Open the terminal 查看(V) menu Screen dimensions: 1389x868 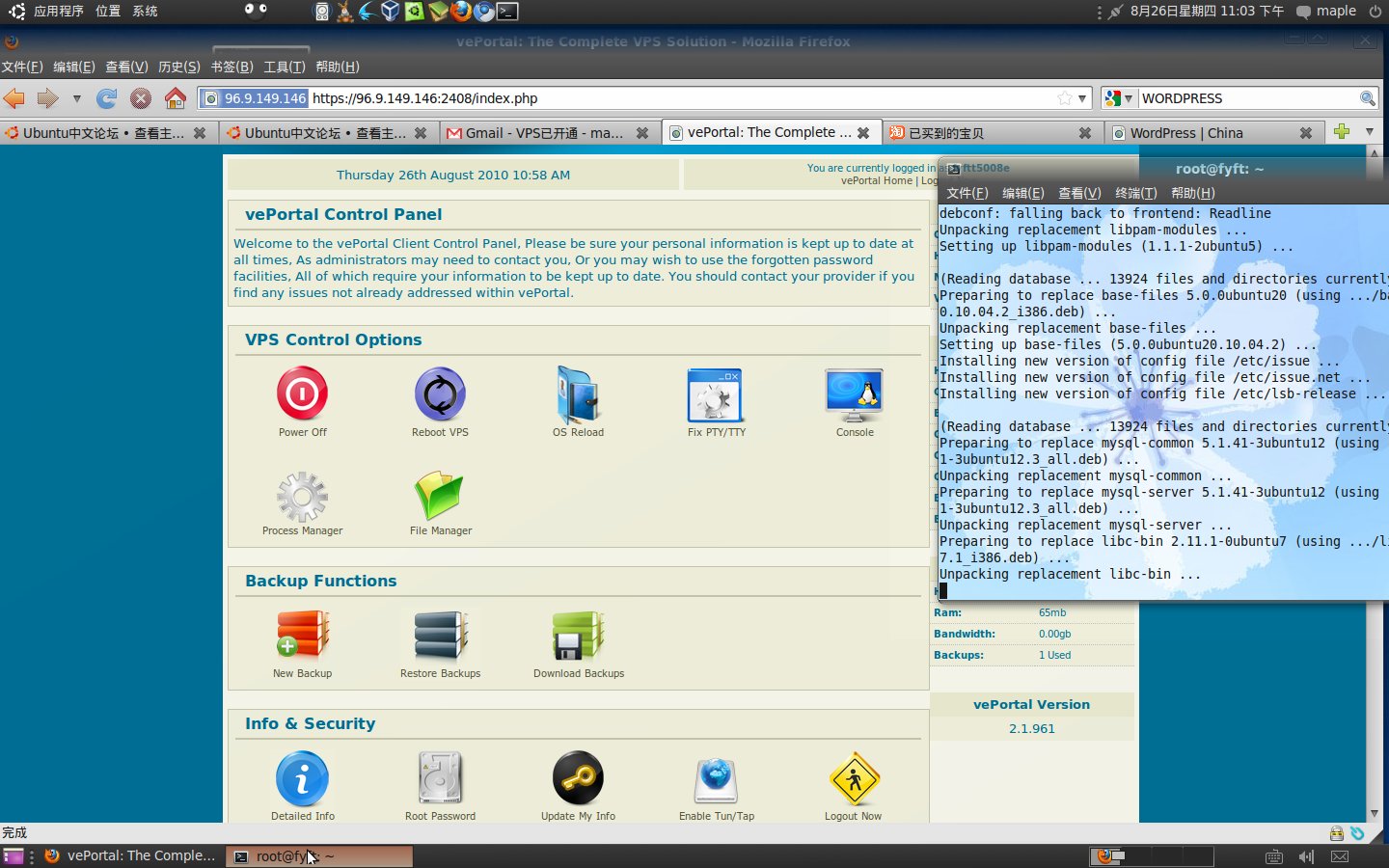[1079, 193]
